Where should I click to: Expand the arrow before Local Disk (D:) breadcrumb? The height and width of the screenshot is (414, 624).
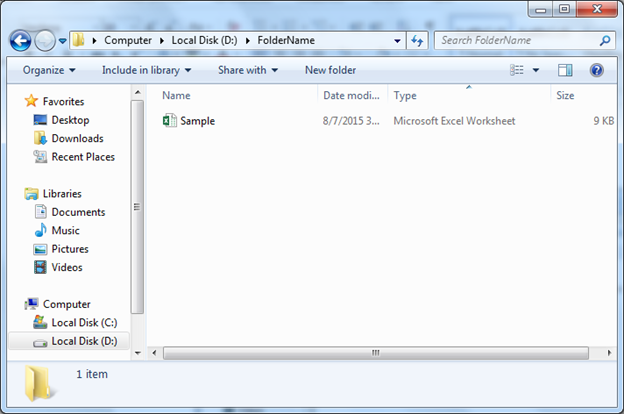pyautogui.click(x=162, y=41)
